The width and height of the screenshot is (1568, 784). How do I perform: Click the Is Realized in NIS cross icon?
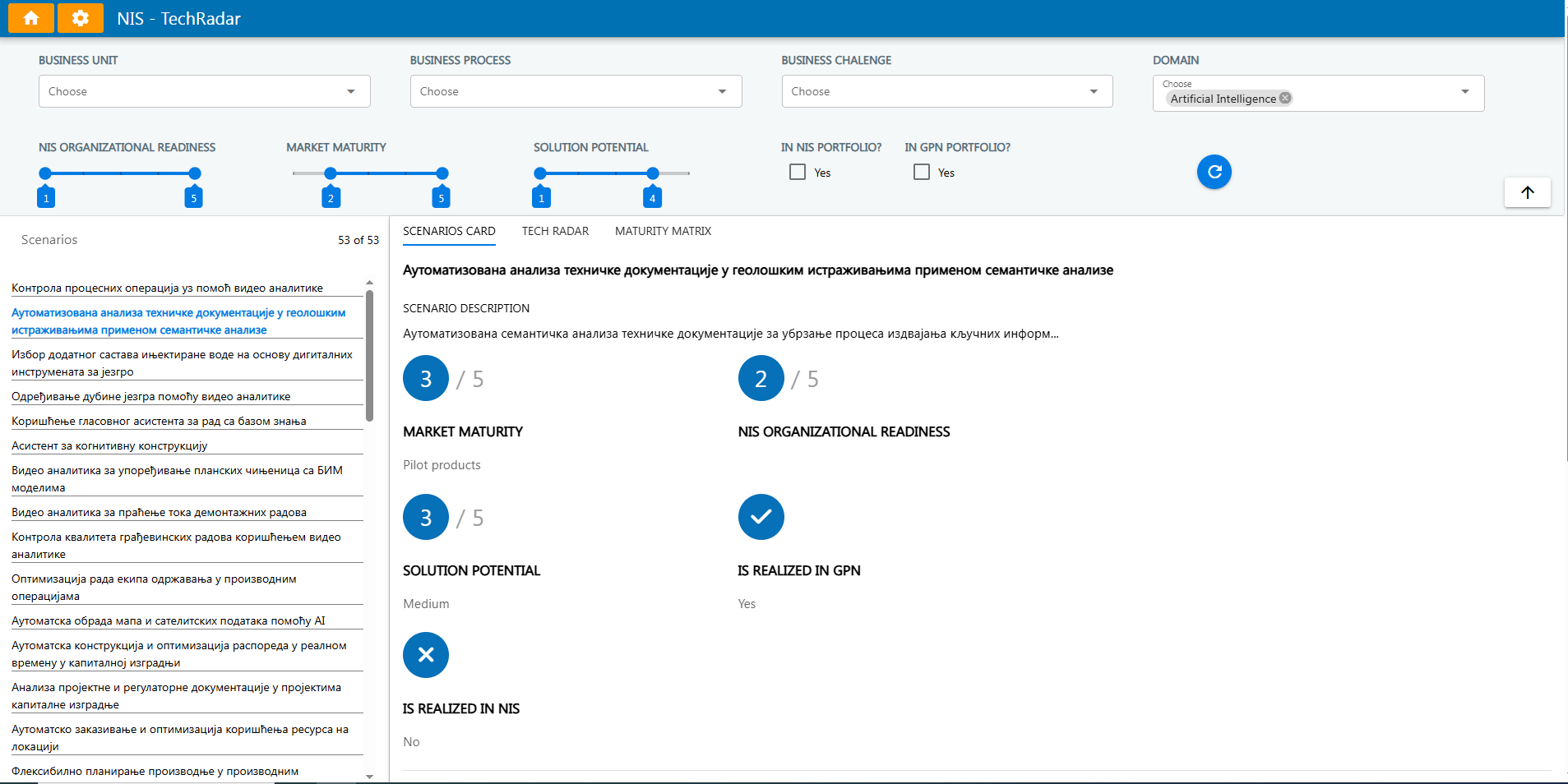(426, 655)
